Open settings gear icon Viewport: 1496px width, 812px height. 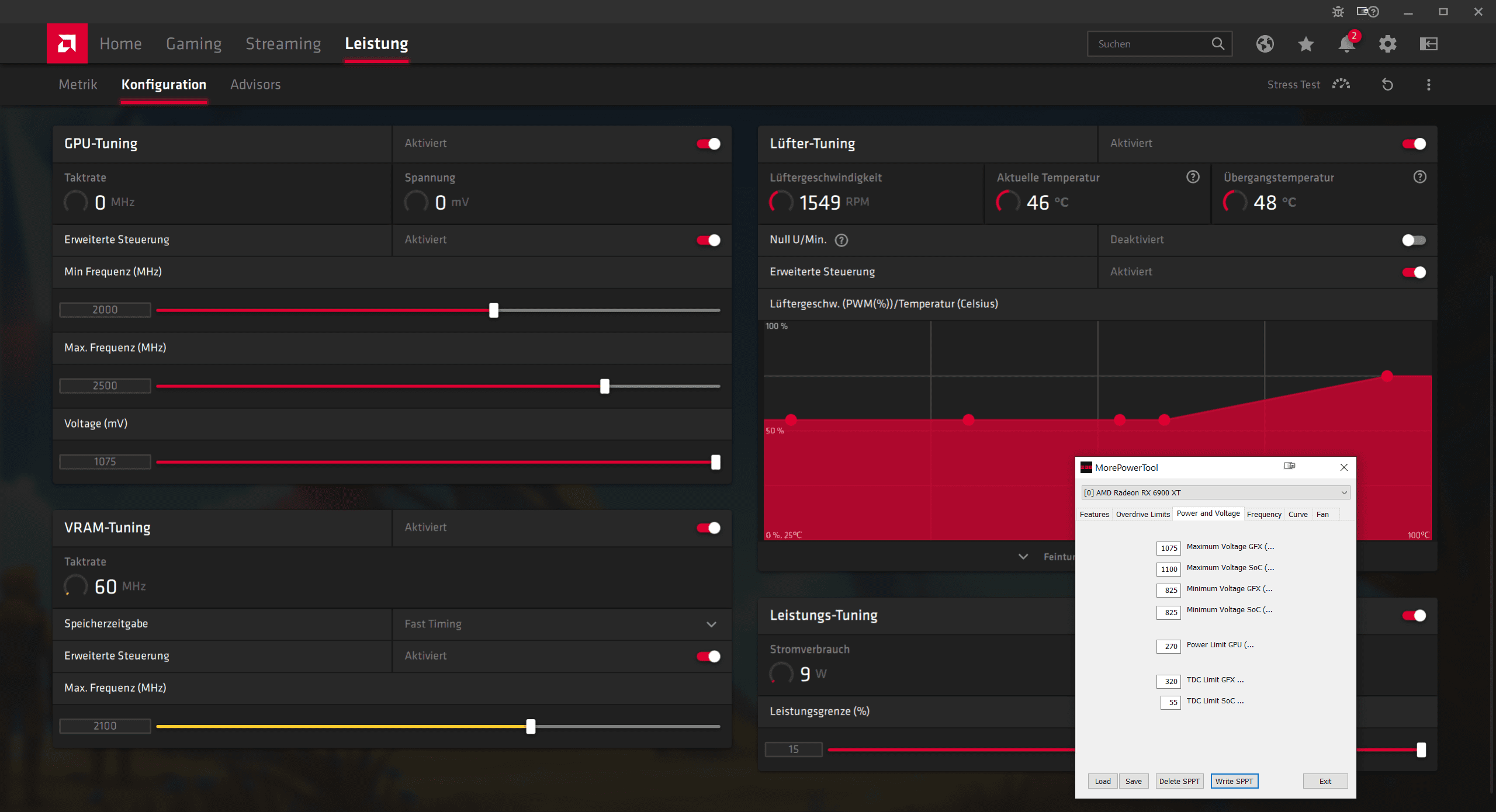tap(1387, 44)
